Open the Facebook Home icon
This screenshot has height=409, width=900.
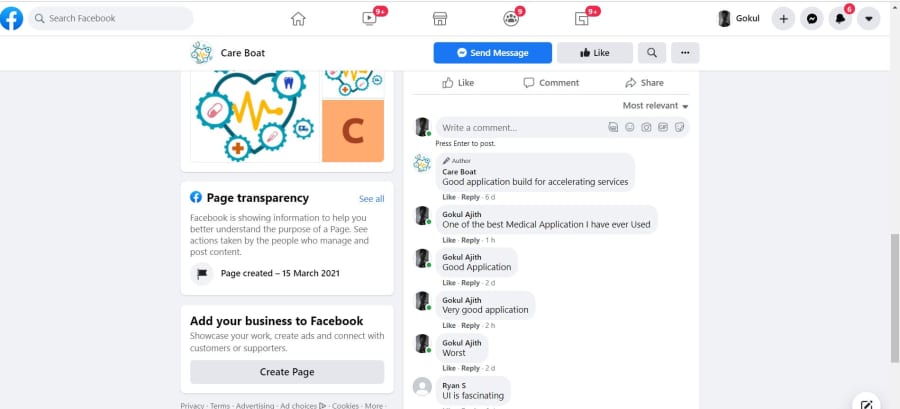click(x=298, y=19)
